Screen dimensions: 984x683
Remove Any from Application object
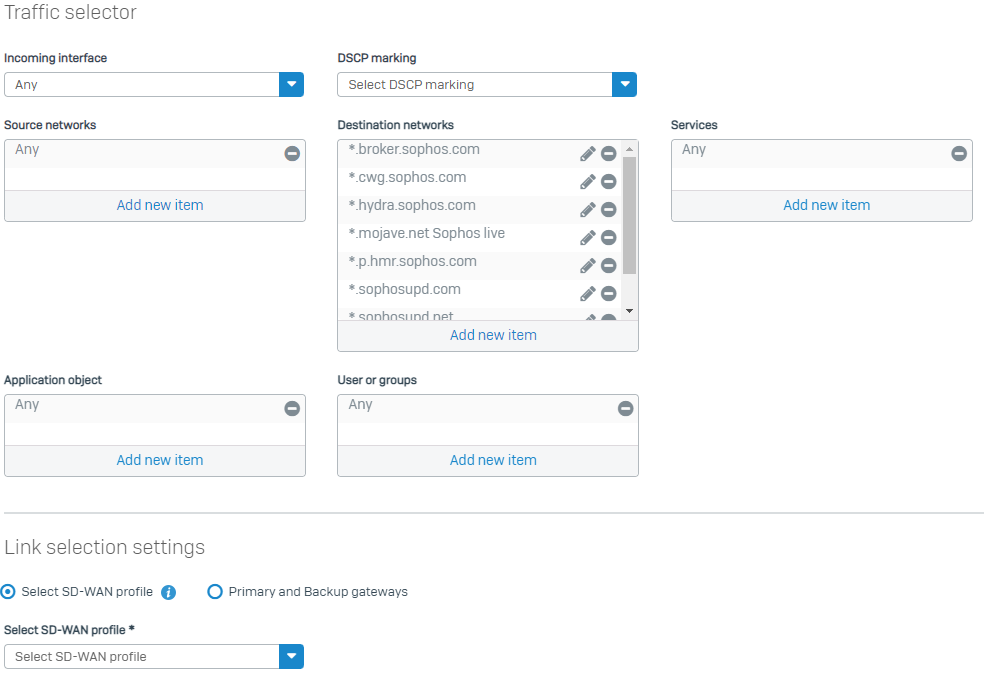292,409
